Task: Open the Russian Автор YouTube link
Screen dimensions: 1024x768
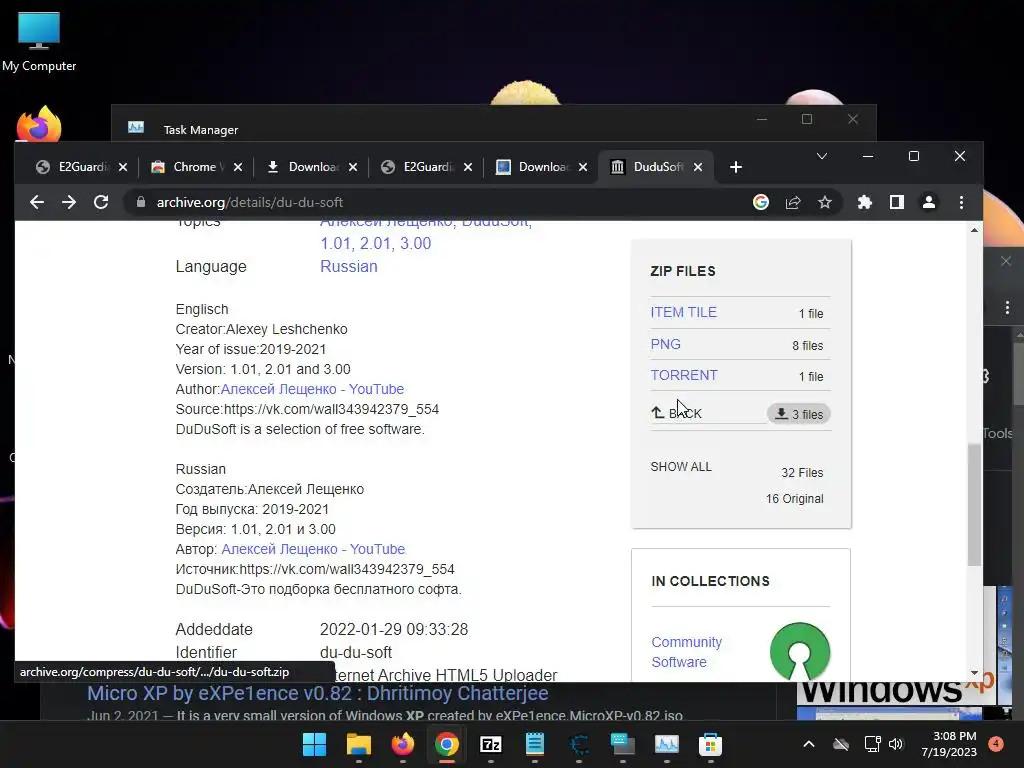Action: coord(313,549)
